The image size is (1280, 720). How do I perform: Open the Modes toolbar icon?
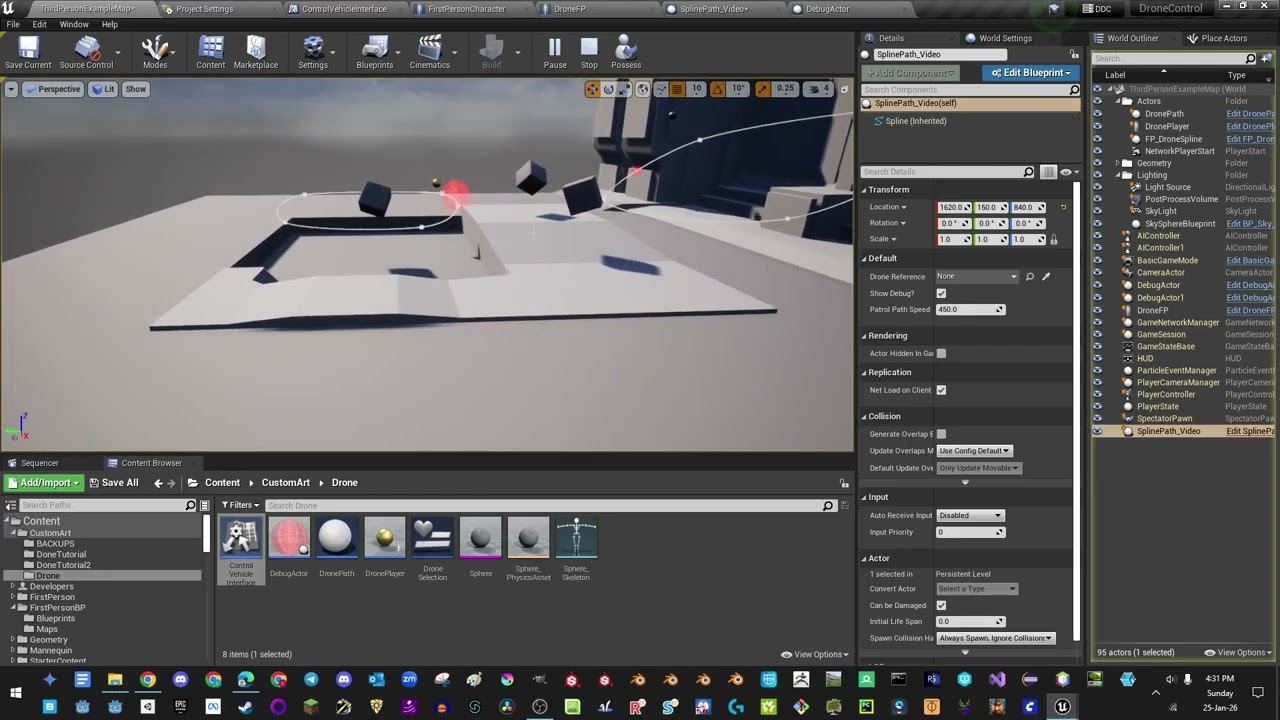(x=155, y=52)
